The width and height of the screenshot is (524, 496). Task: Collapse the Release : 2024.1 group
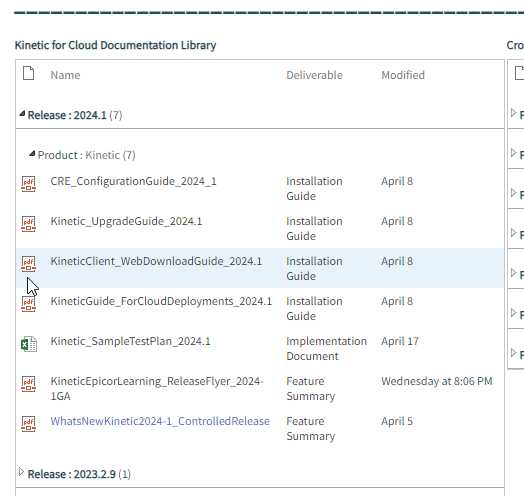(22, 114)
